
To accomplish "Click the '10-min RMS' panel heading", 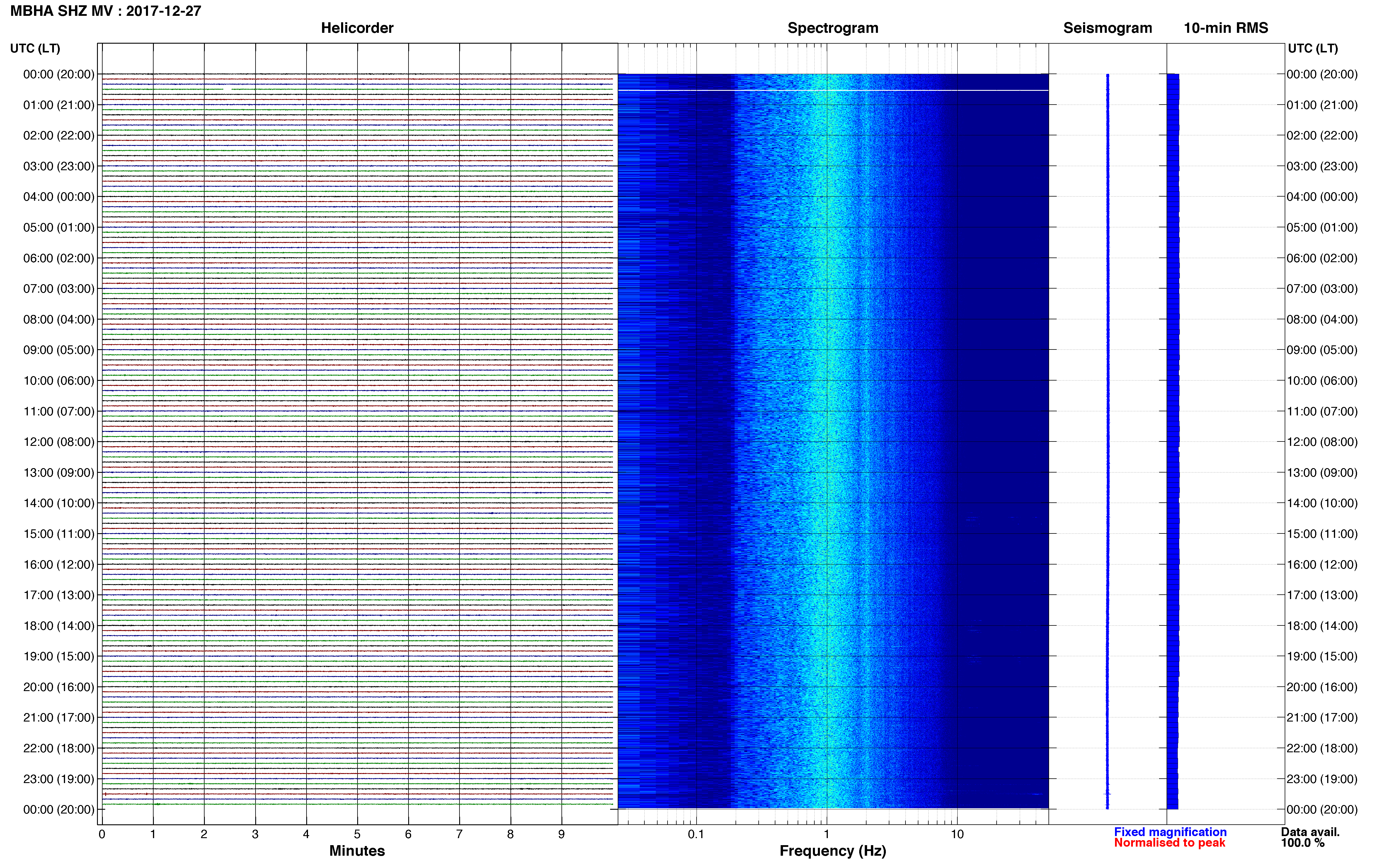I will pos(1226,28).
